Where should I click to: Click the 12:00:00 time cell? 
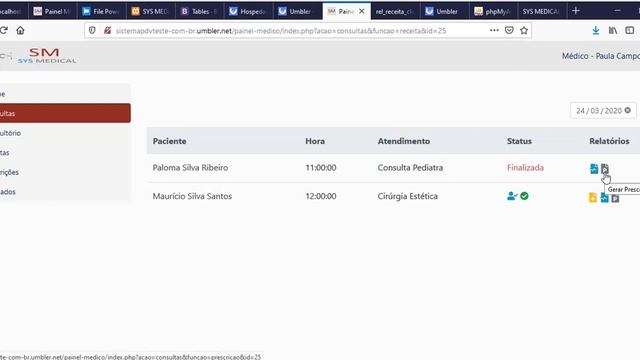(x=321, y=196)
